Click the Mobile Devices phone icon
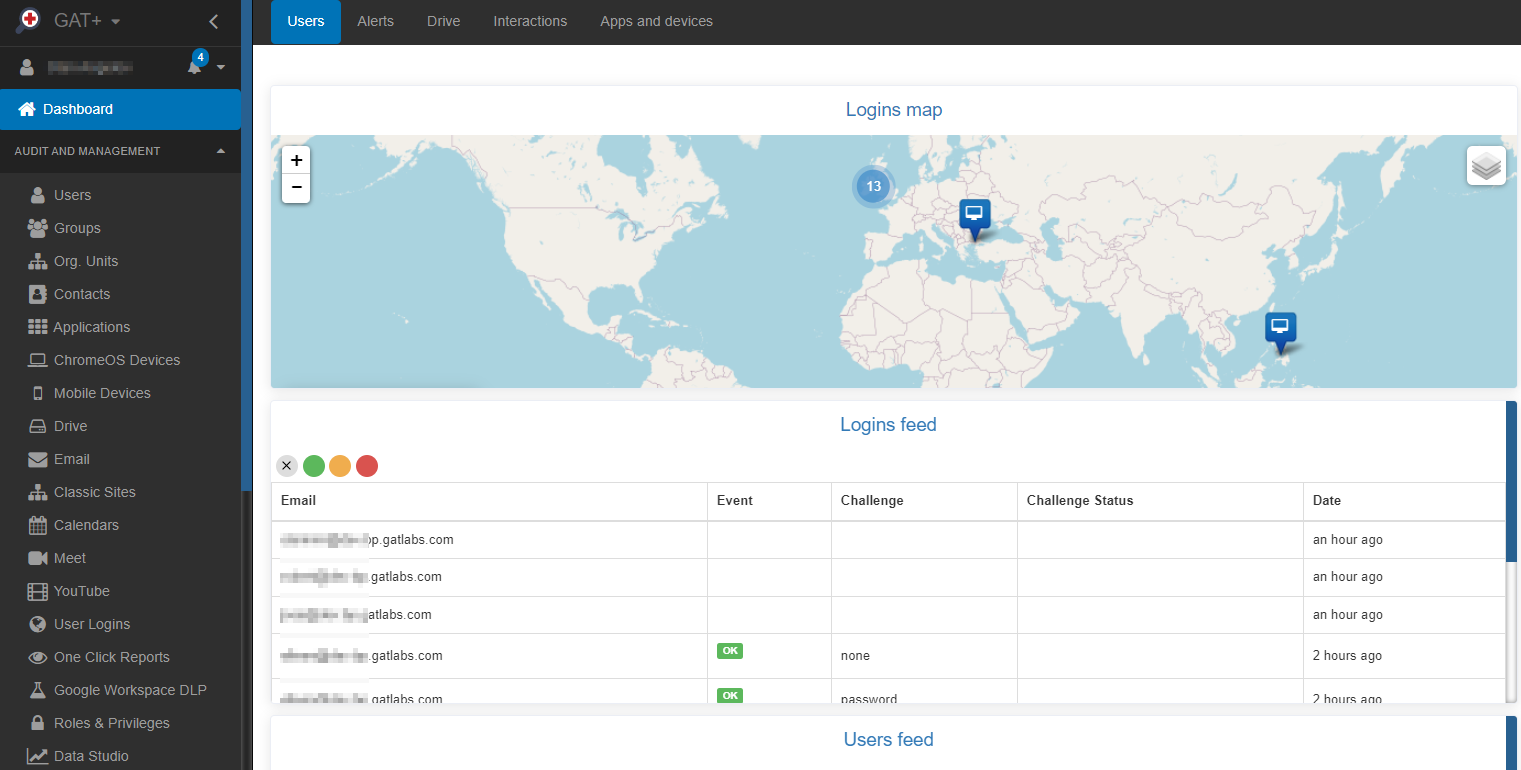Image resolution: width=1521 pixels, height=770 pixels. 38,393
